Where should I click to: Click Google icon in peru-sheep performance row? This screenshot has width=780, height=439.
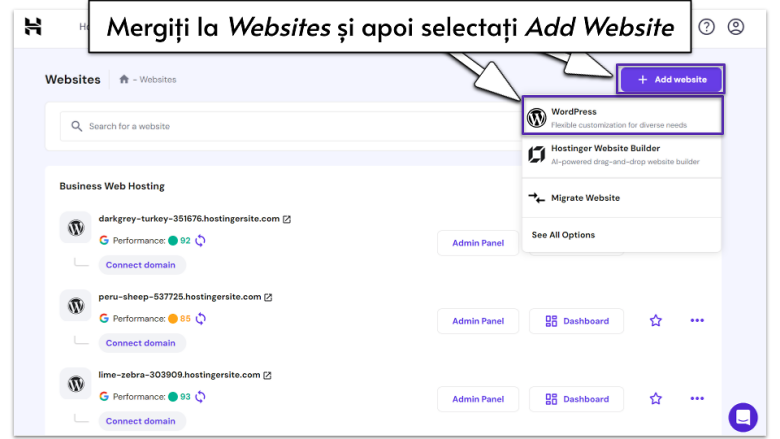(x=104, y=319)
